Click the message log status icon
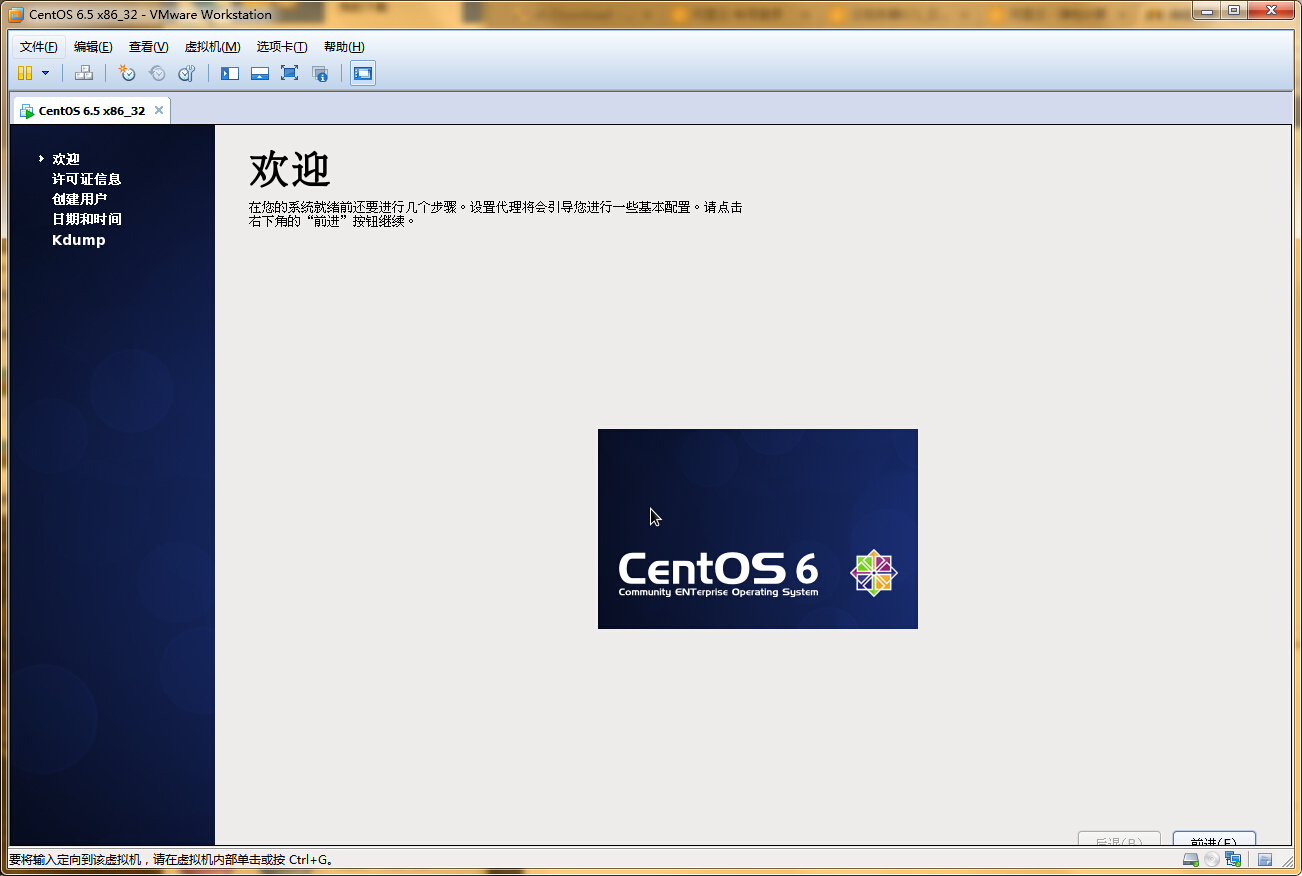Viewport: 1302px width, 876px height. coord(1265,860)
